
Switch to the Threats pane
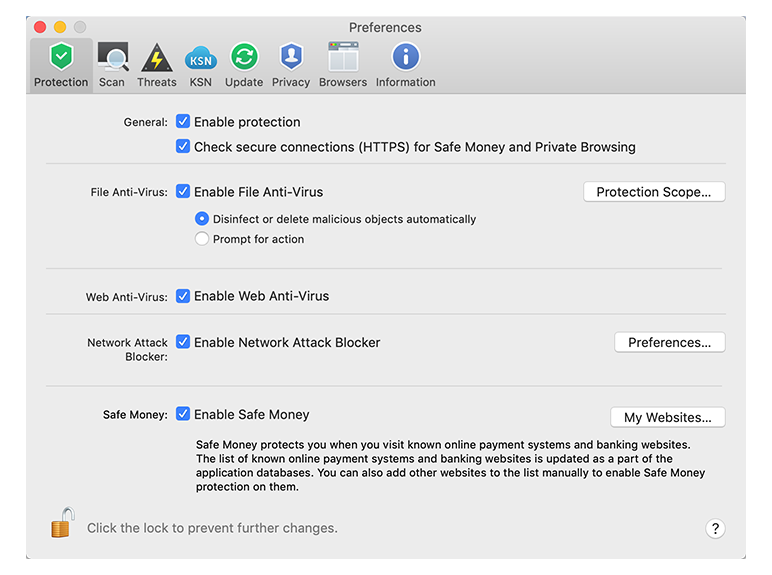point(157,65)
